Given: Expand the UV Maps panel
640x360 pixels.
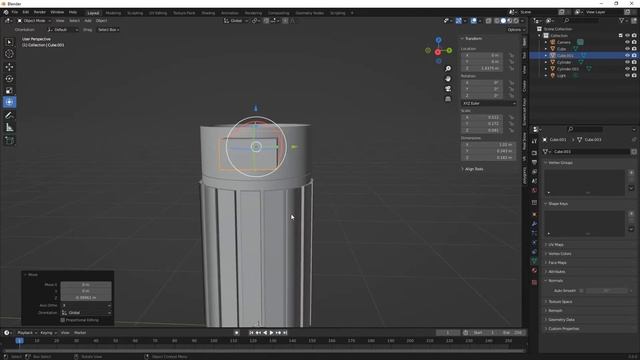Looking at the screenshot, I should tap(556, 244).
